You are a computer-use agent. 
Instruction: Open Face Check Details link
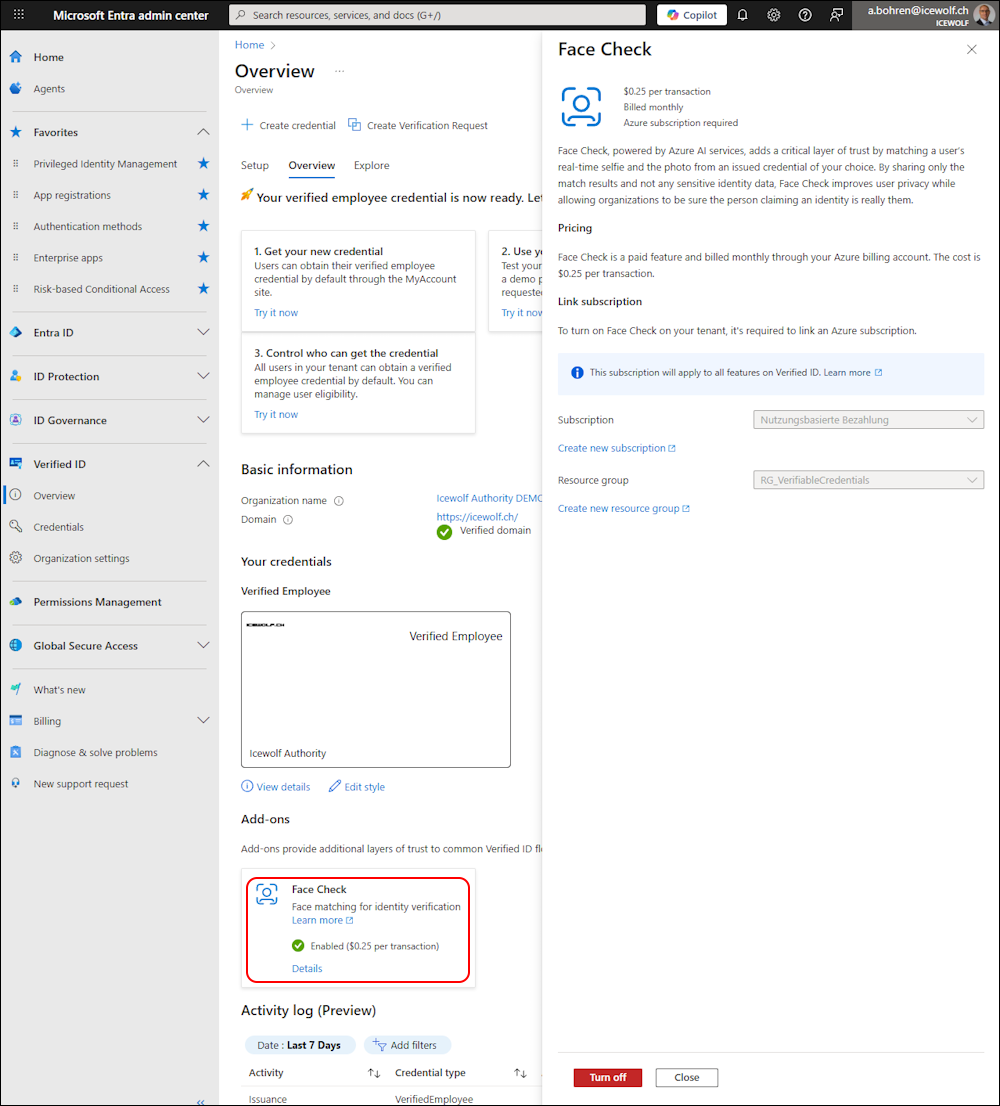(x=307, y=968)
